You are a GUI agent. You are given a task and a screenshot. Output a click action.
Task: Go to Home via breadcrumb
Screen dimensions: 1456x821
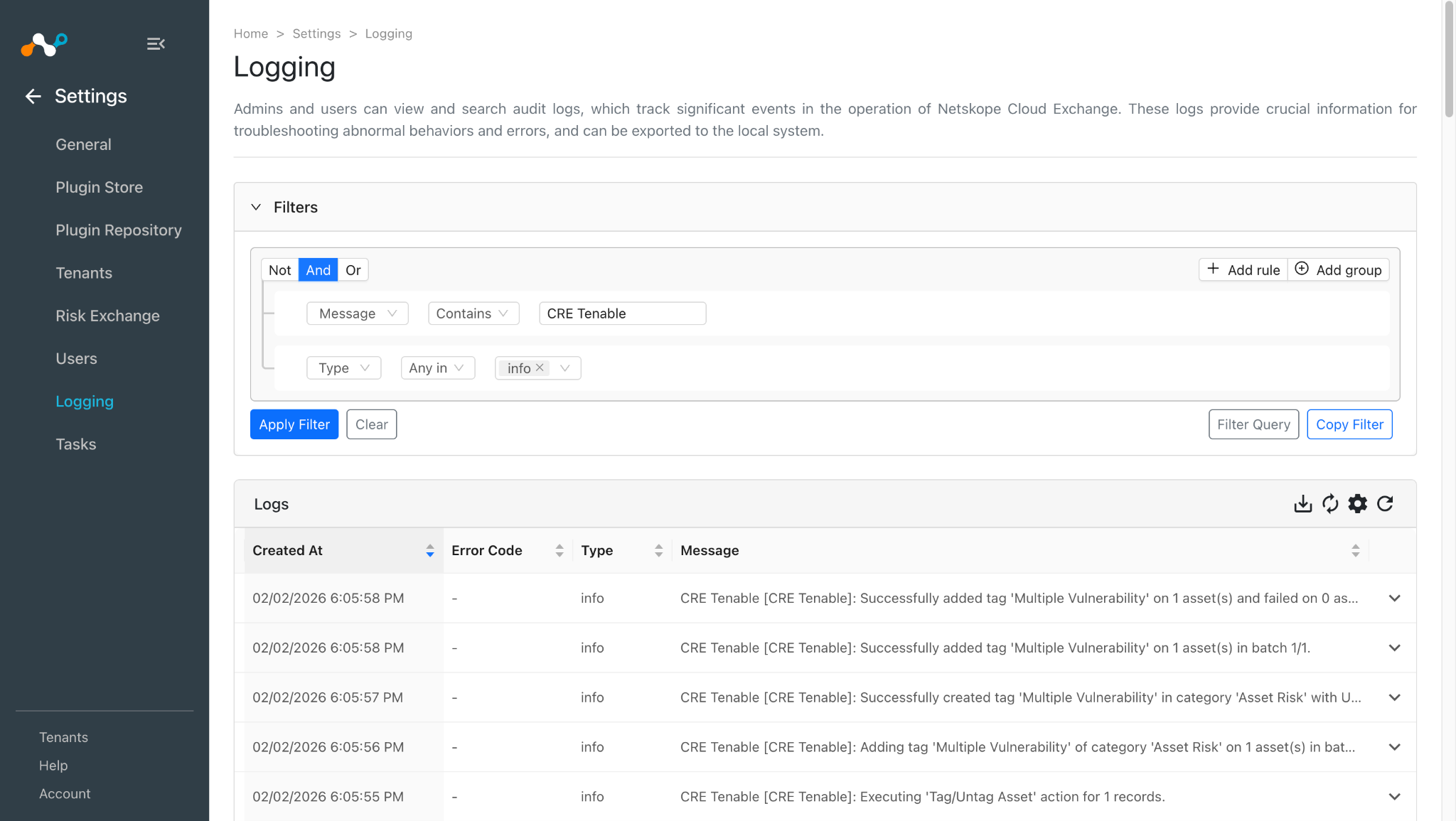tap(251, 33)
